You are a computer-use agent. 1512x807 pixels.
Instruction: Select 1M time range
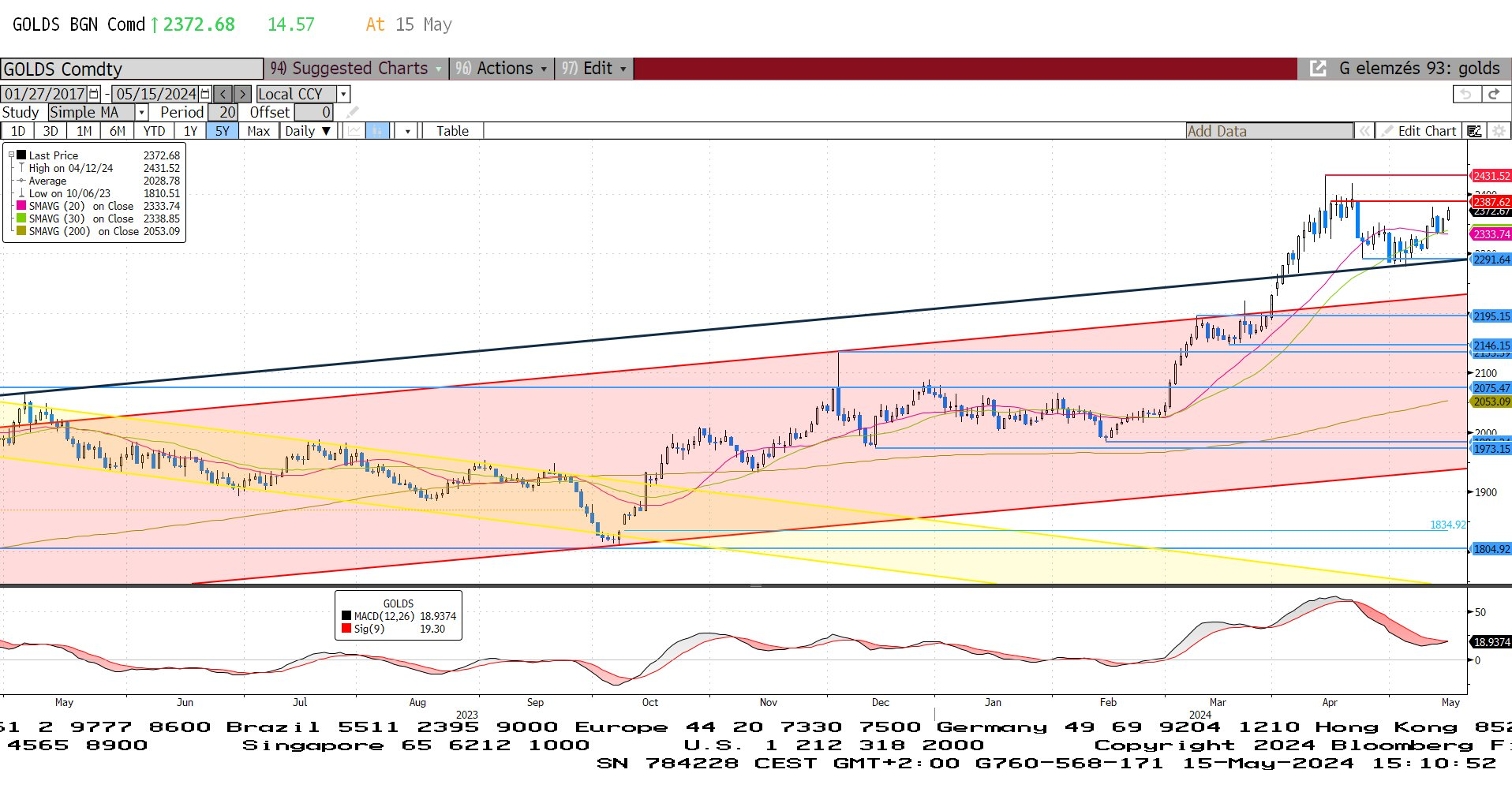click(84, 131)
